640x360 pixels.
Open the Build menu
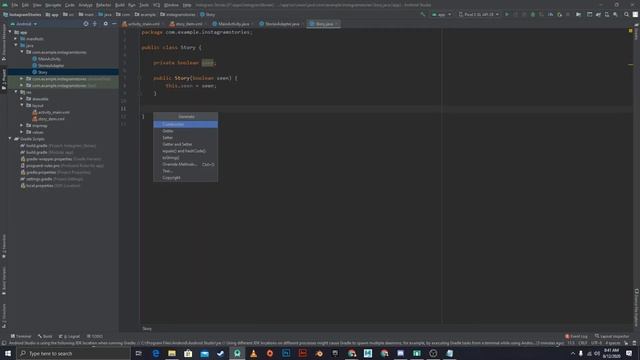point(120,5)
